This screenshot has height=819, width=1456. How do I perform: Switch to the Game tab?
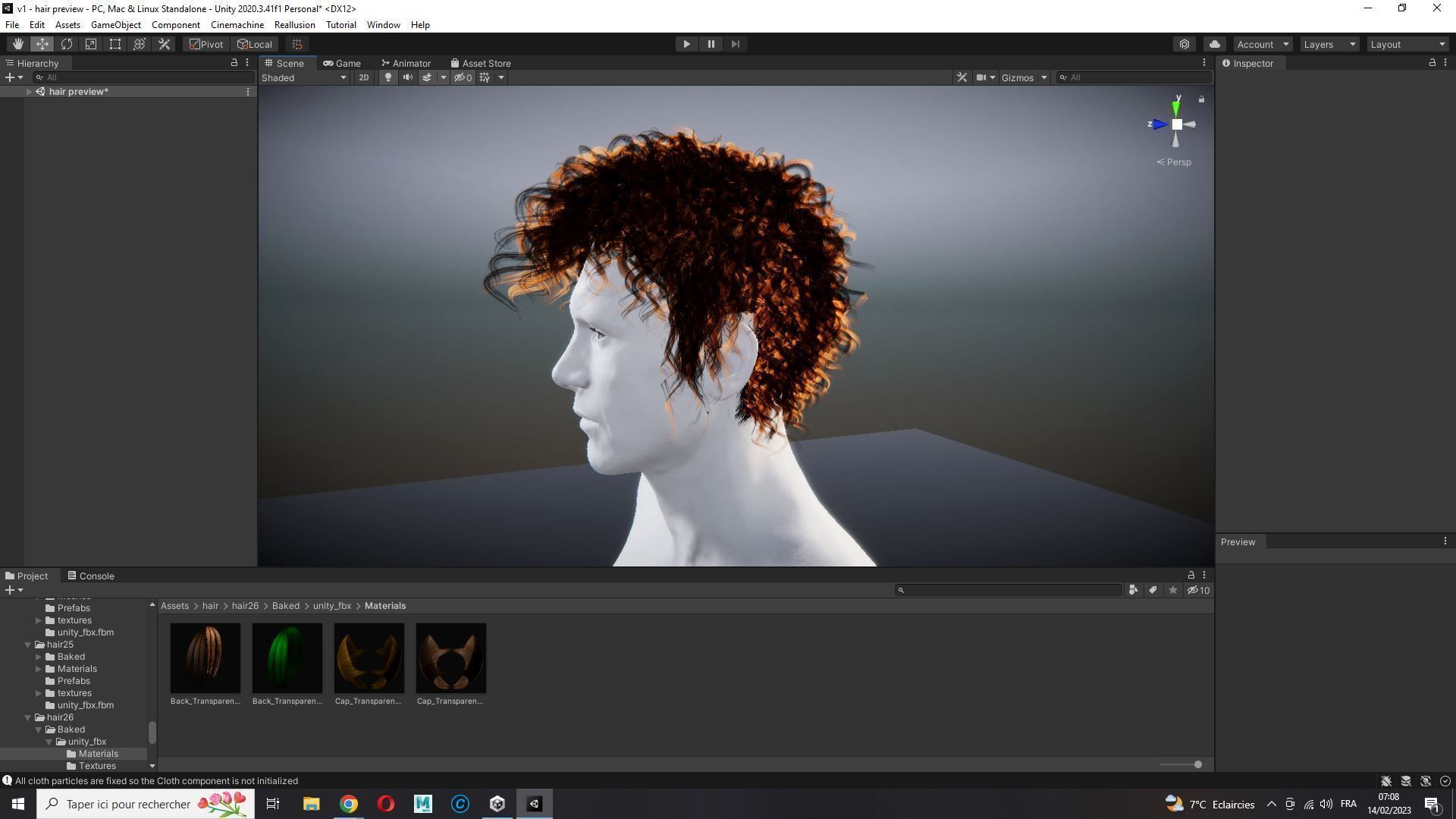tap(341, 64)
